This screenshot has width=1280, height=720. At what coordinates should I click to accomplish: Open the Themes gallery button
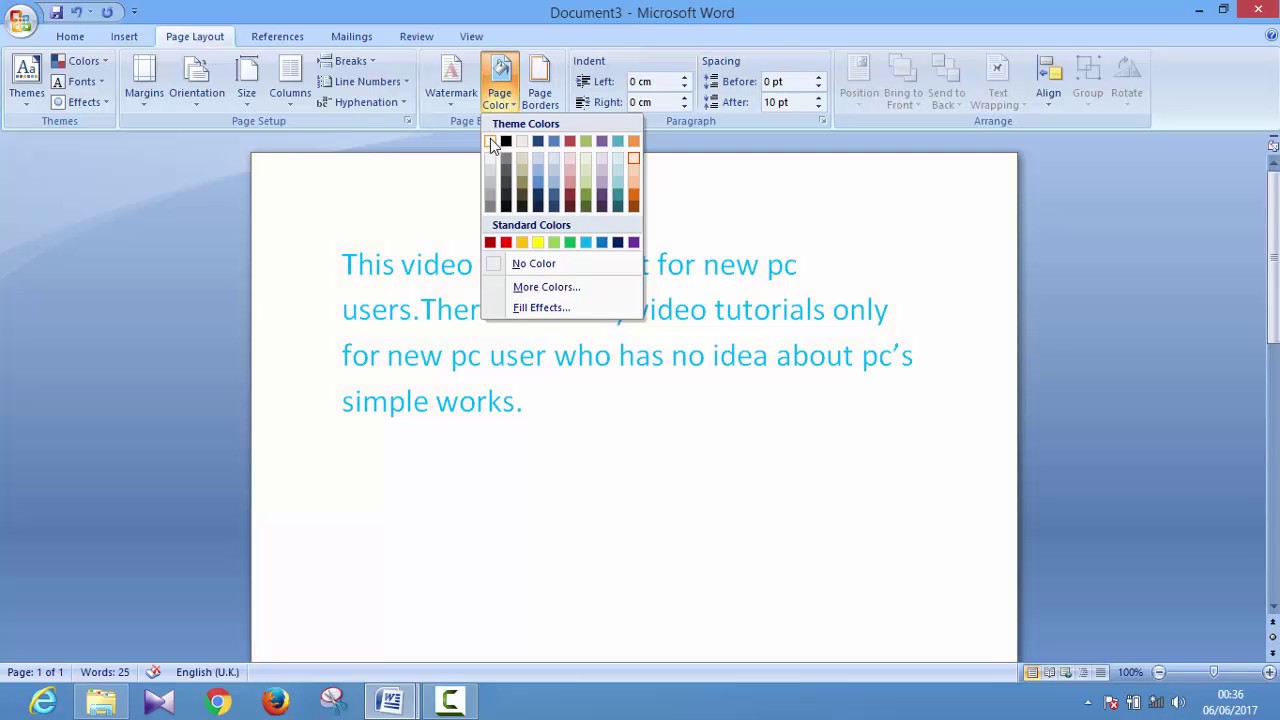27,82
